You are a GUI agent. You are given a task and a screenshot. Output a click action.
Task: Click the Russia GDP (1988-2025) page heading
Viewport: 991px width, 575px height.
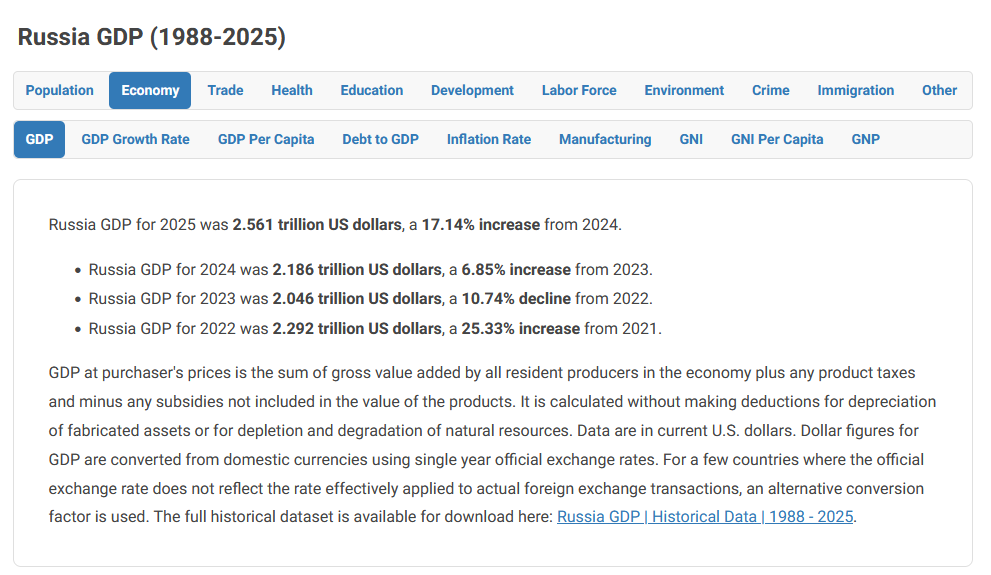[152, 37]
